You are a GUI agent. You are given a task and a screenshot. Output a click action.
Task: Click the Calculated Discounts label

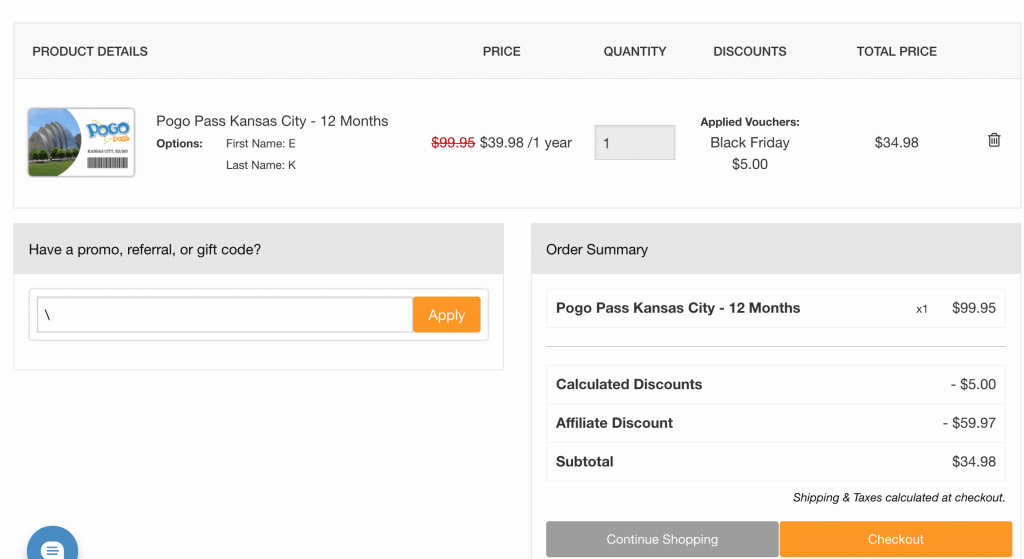[x=629, y=385]
